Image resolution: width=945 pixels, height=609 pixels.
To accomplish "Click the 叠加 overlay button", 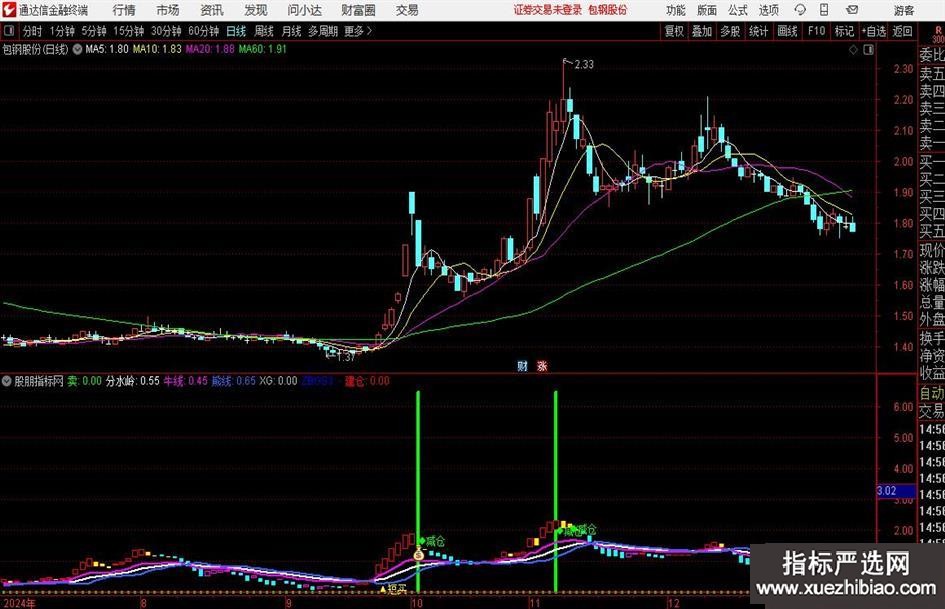I will coord(702,31).
